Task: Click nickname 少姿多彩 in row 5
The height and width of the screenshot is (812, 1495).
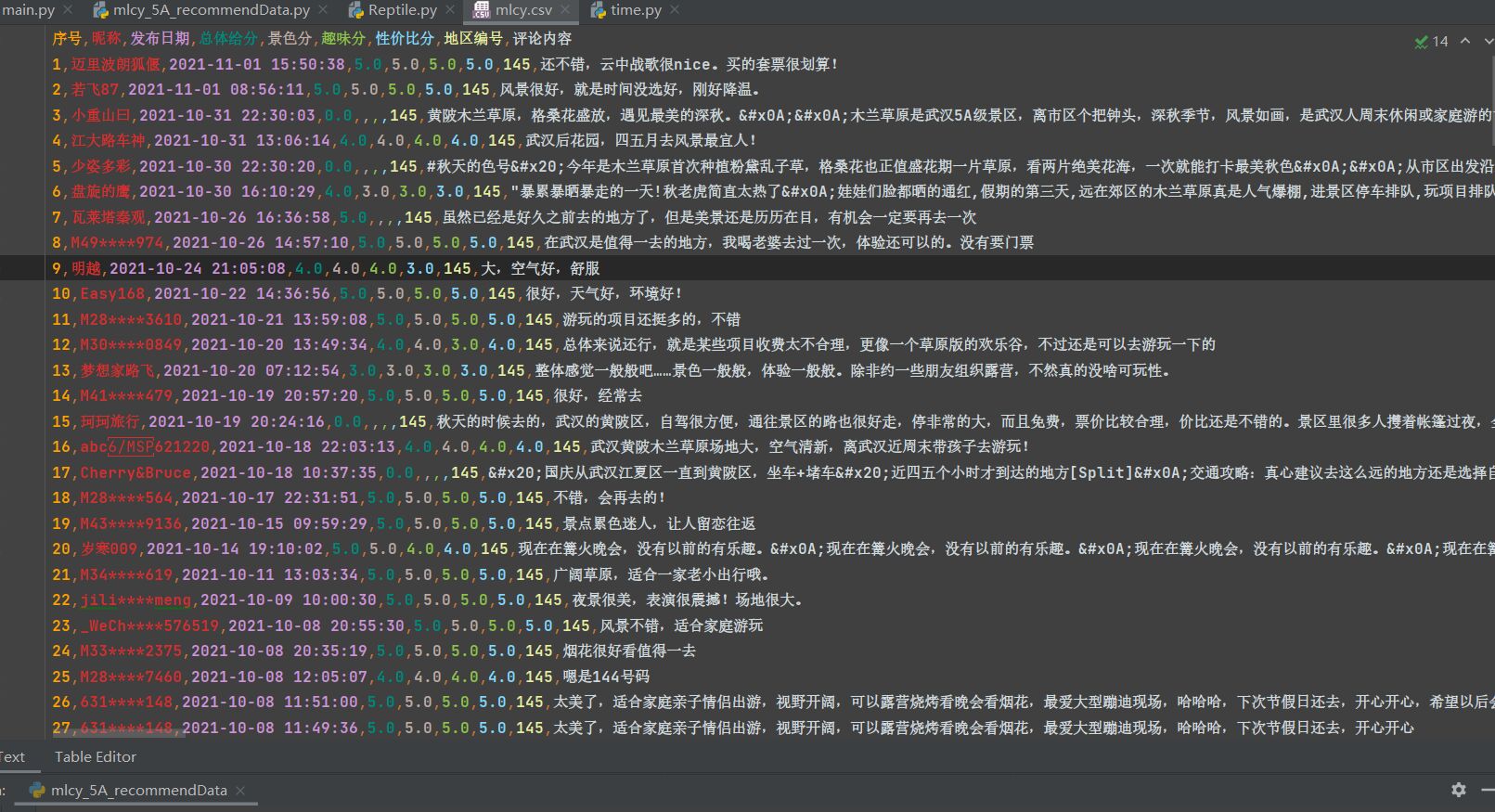Action: (x=101, y=166)
